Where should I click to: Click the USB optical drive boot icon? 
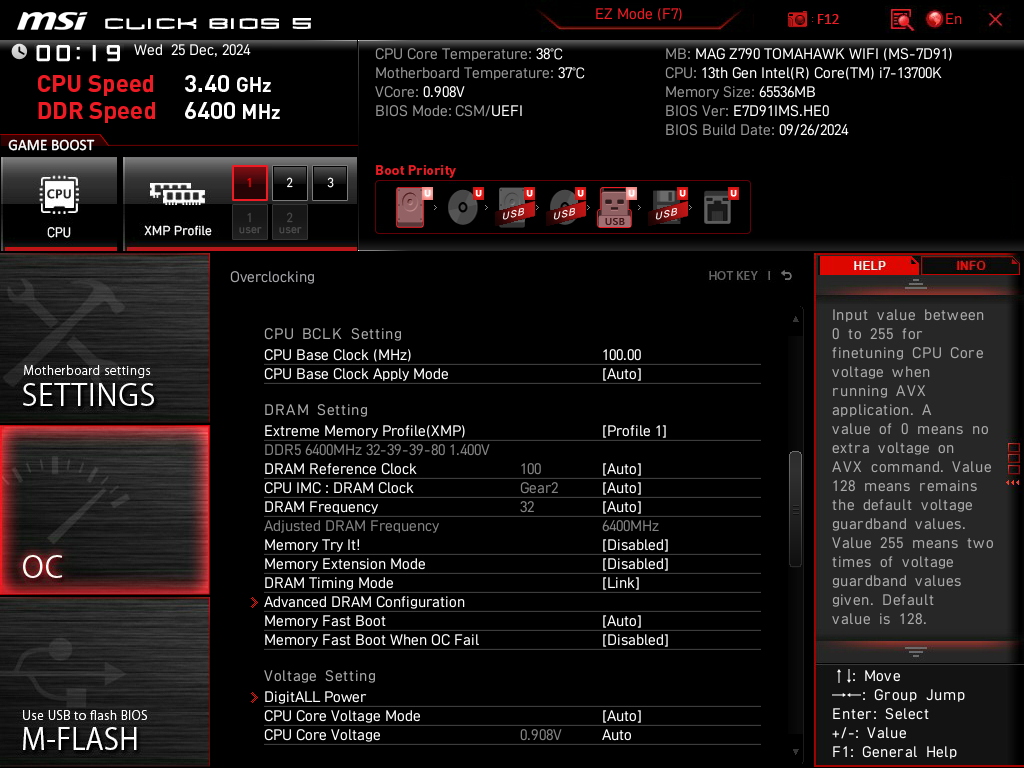[566, 207]
